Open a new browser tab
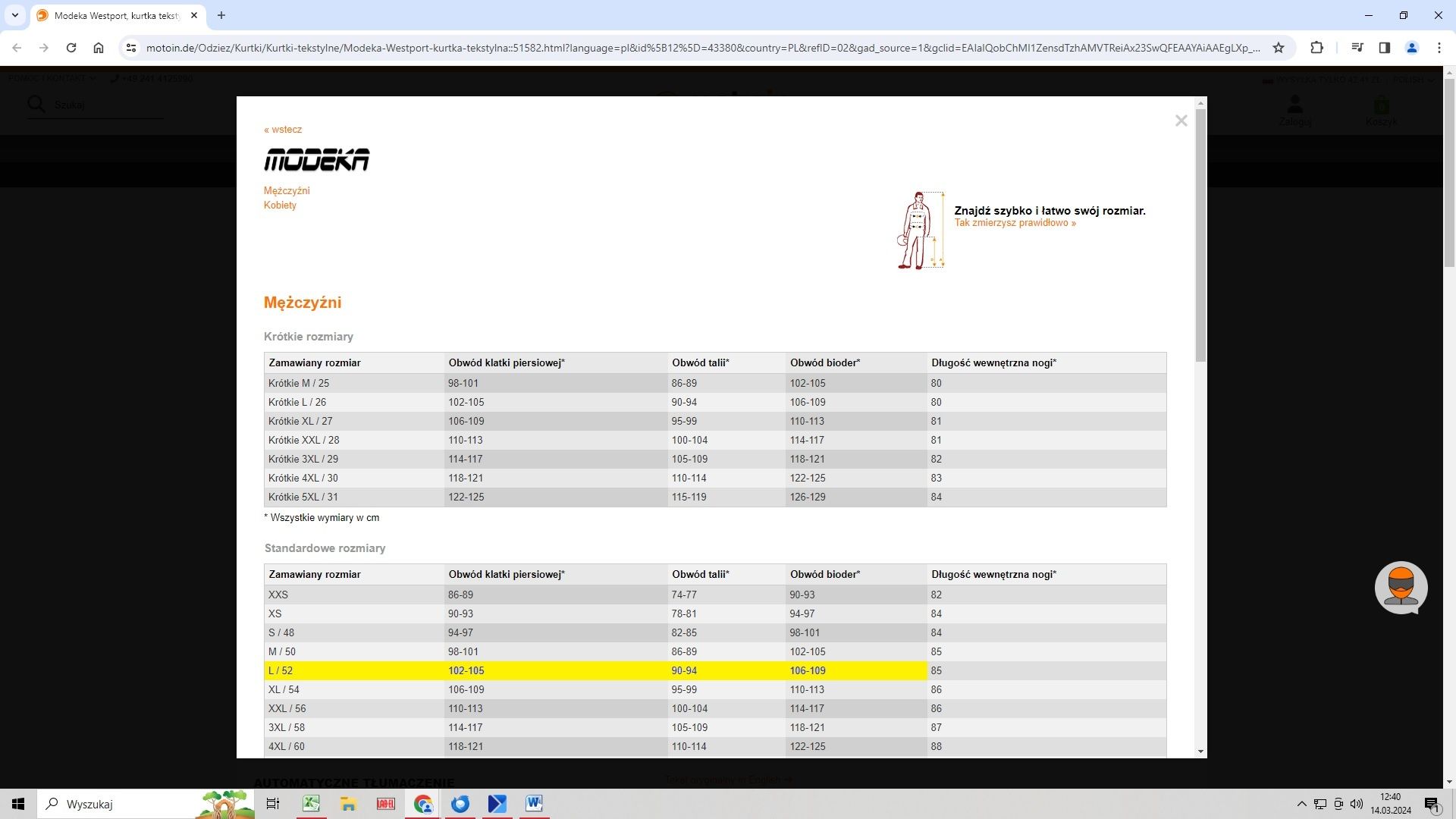The height and width of the screenshot is (819, 1456). pos(221,15)
